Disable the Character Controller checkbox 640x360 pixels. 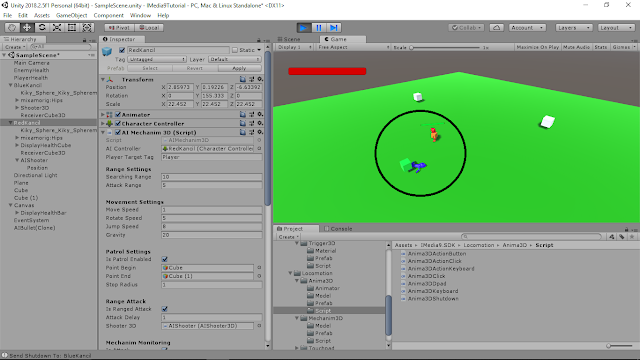[x=118, y=123]
